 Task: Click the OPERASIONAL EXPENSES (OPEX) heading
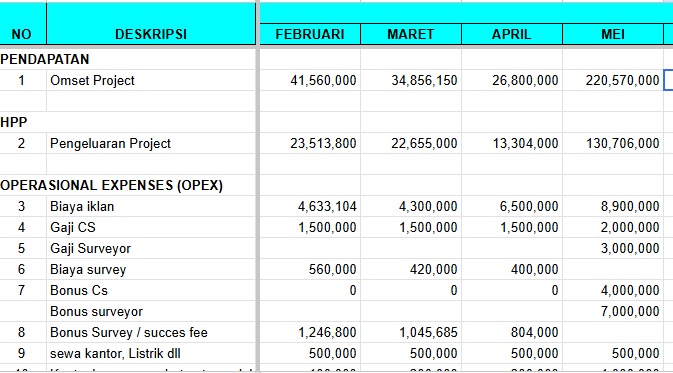[112, 185]
